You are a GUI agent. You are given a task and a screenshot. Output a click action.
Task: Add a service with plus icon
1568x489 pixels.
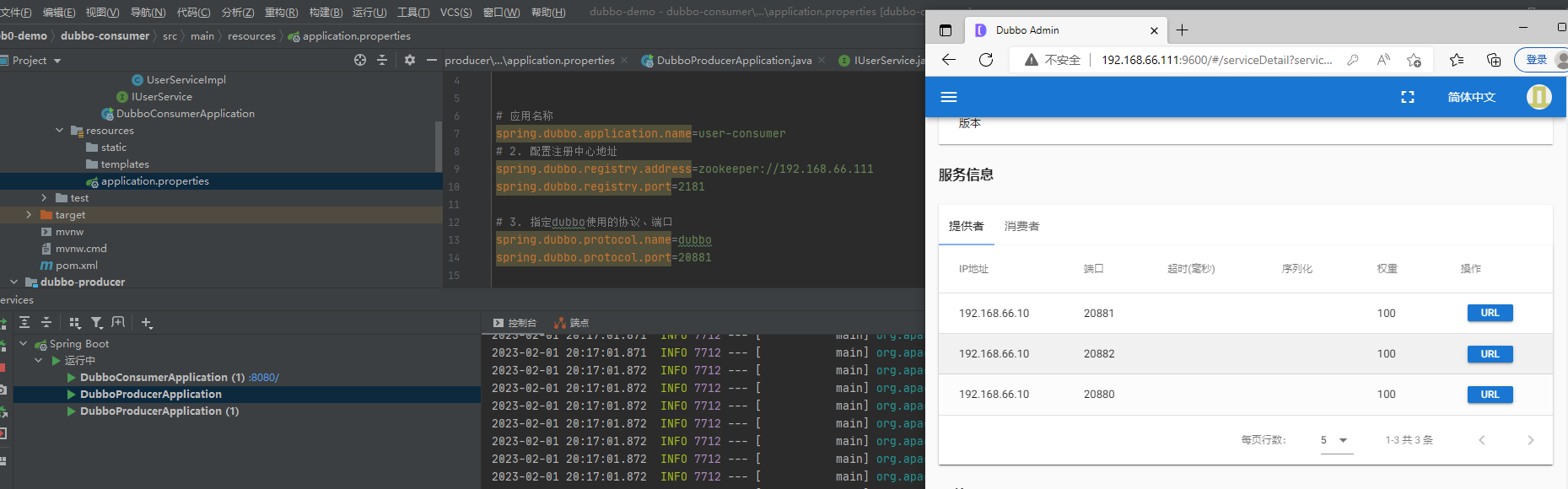pyautogui.click(x=147, y=322)
